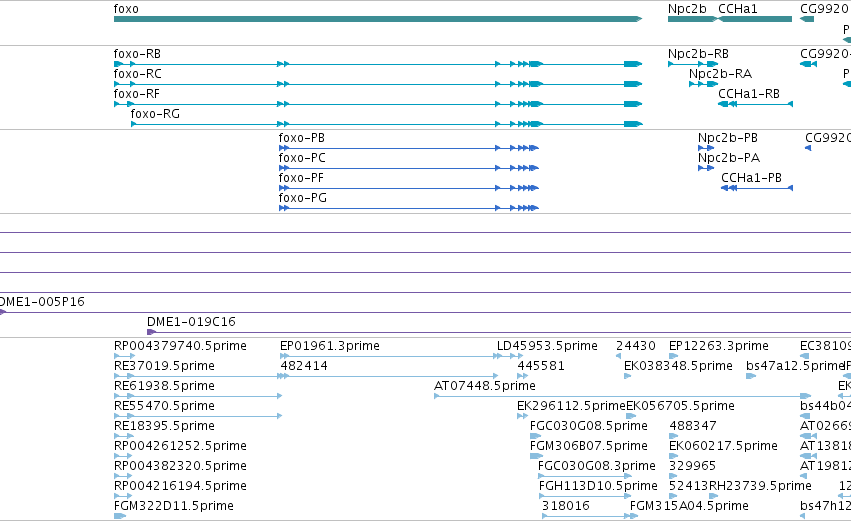Click the RP004382320.5prime EST label
Screen dimensions: 851x521
coord(180,466)
